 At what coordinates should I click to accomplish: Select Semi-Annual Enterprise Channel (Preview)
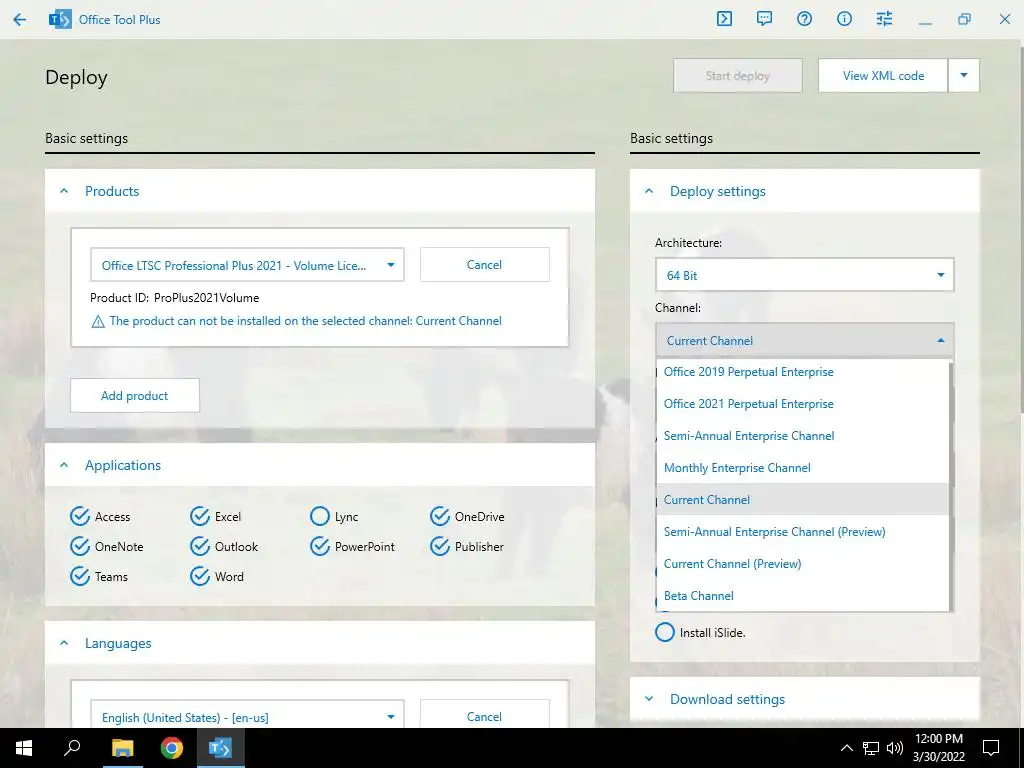pos(802,532)
